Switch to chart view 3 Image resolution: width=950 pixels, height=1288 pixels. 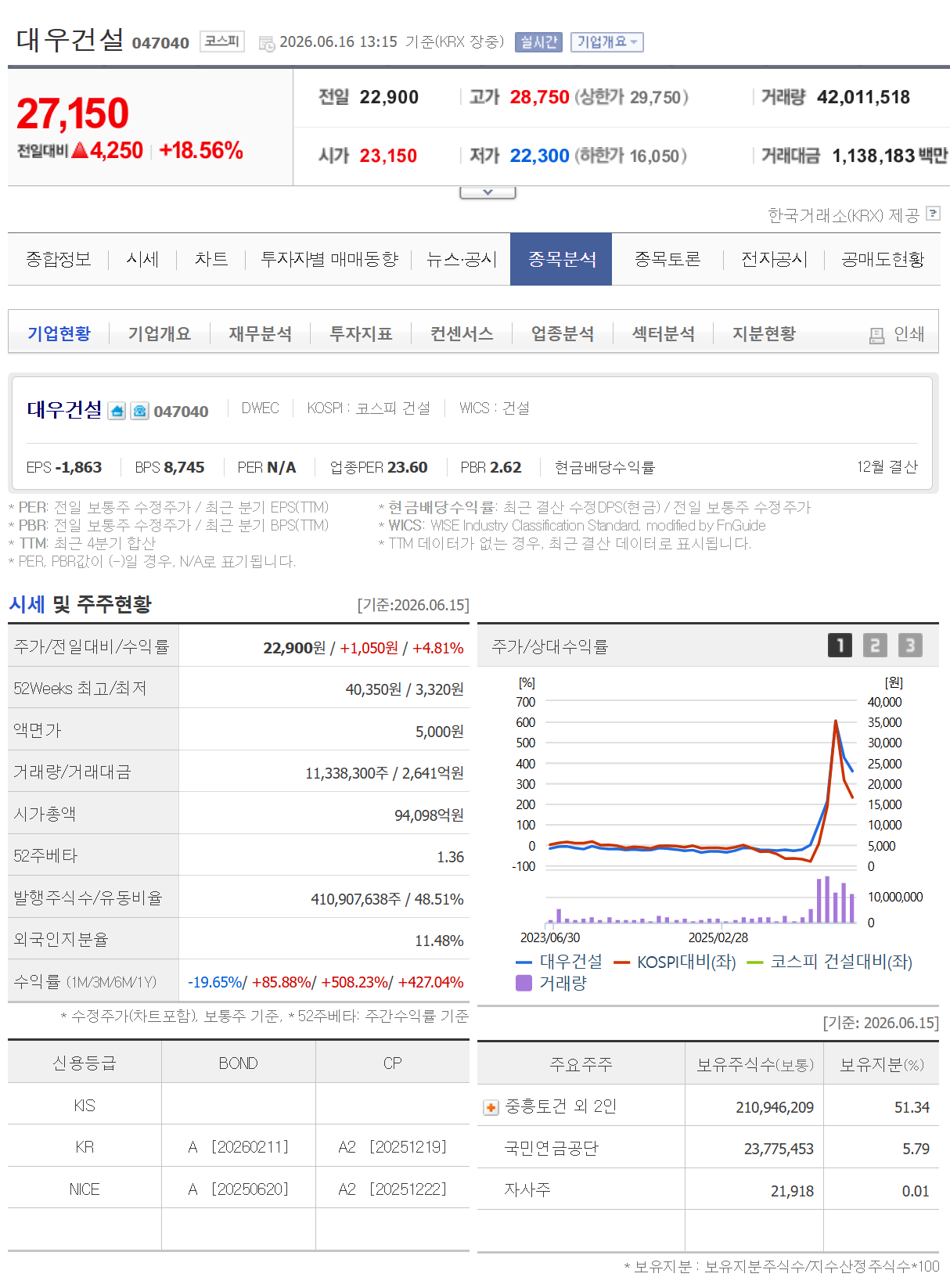(x=910, y=646)
